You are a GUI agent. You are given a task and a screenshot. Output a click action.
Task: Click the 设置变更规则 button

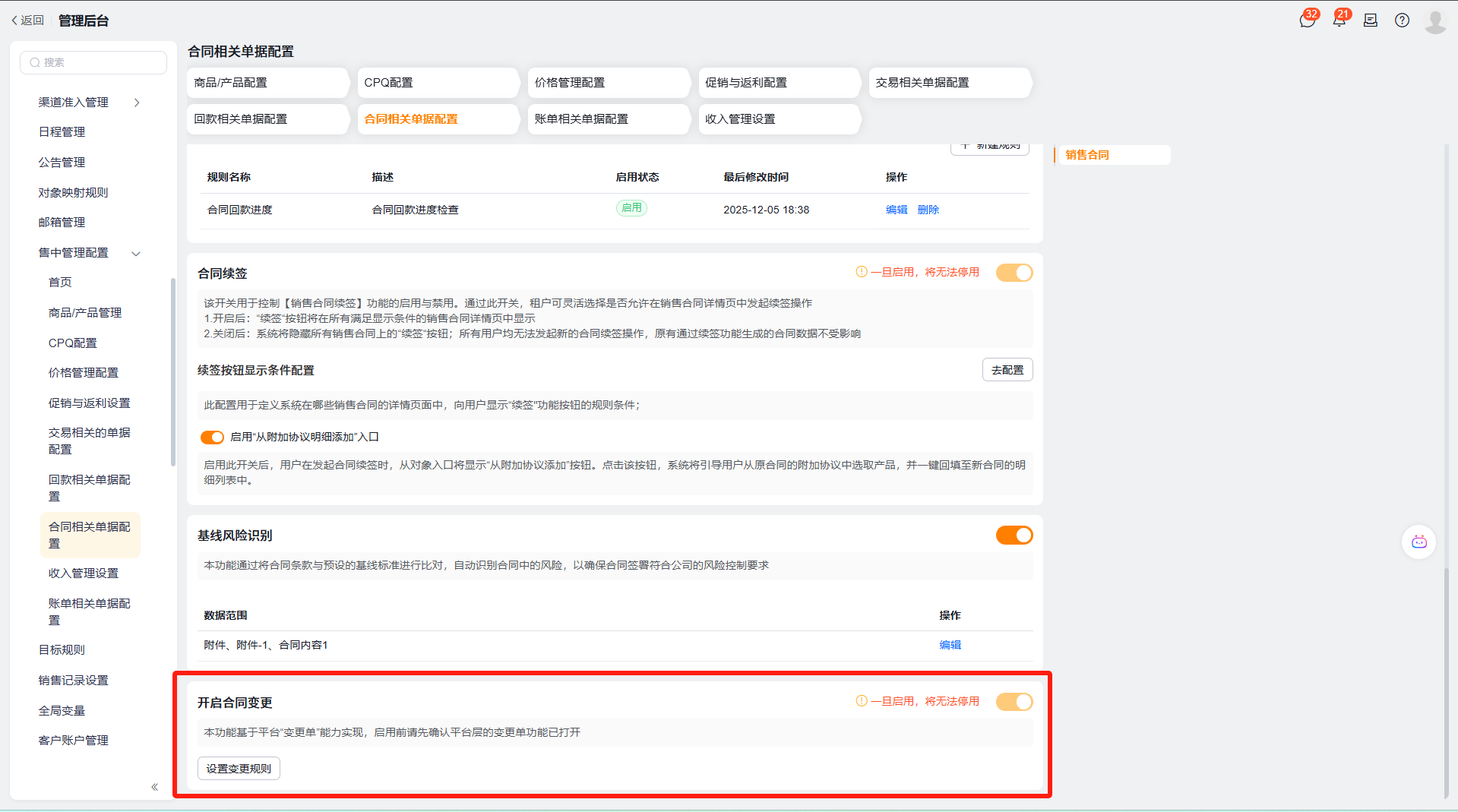(x=239, y=769)
